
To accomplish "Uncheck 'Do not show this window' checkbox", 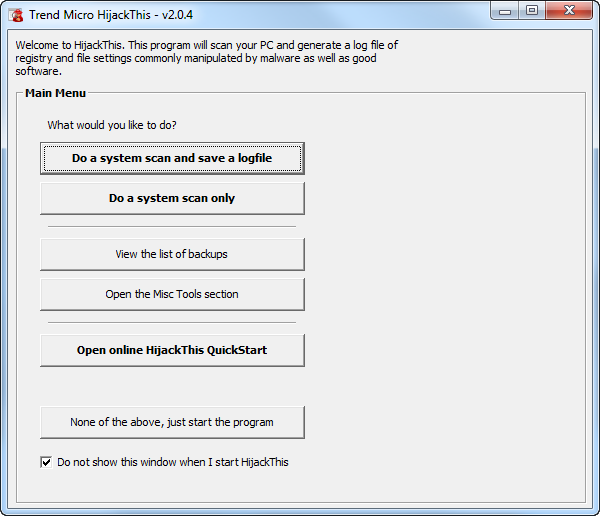I will tap(46, 462).
